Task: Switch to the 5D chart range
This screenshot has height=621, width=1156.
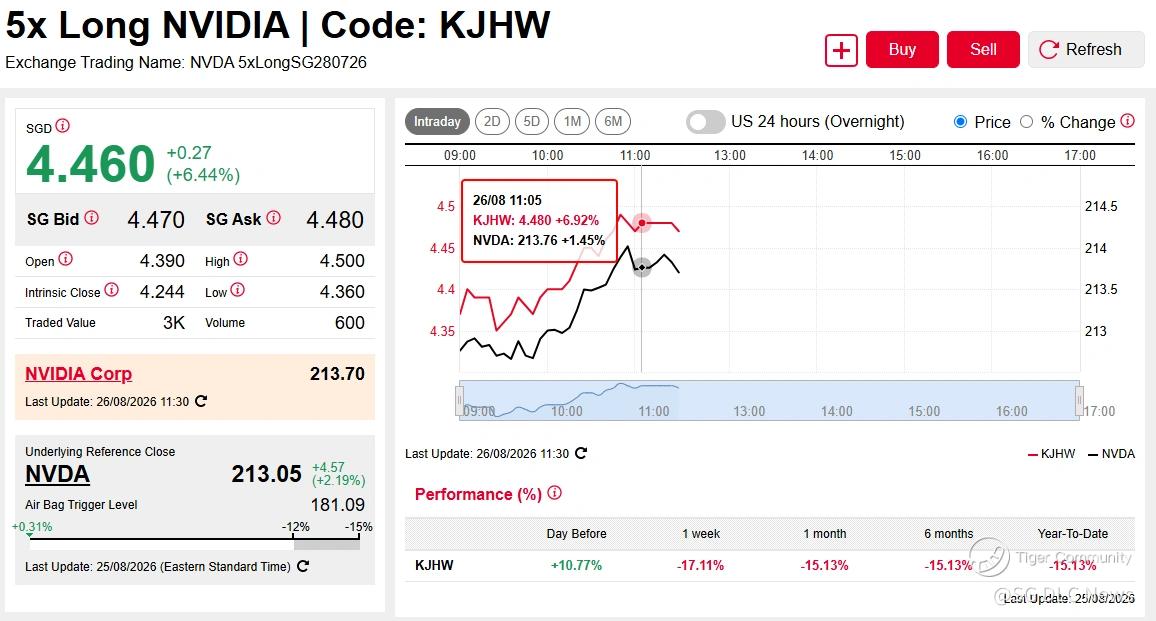Action: click(x=532, y=122)
